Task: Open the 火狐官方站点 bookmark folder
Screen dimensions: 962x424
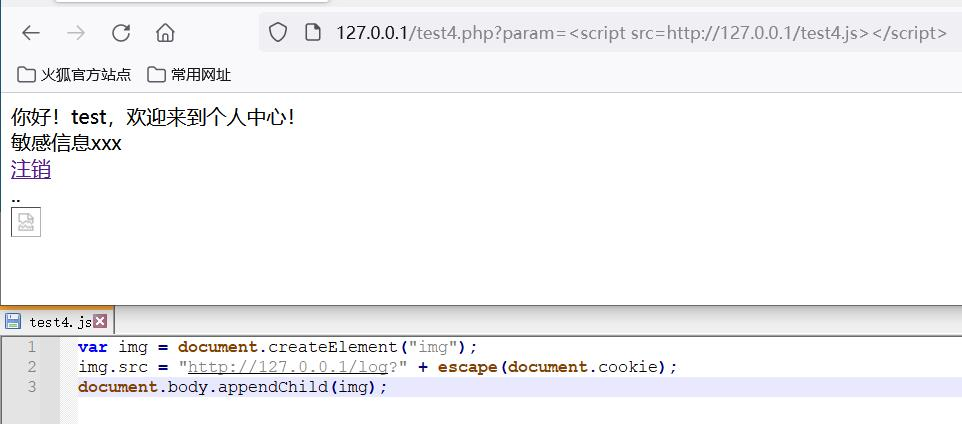Action: (x=74, y=75)
